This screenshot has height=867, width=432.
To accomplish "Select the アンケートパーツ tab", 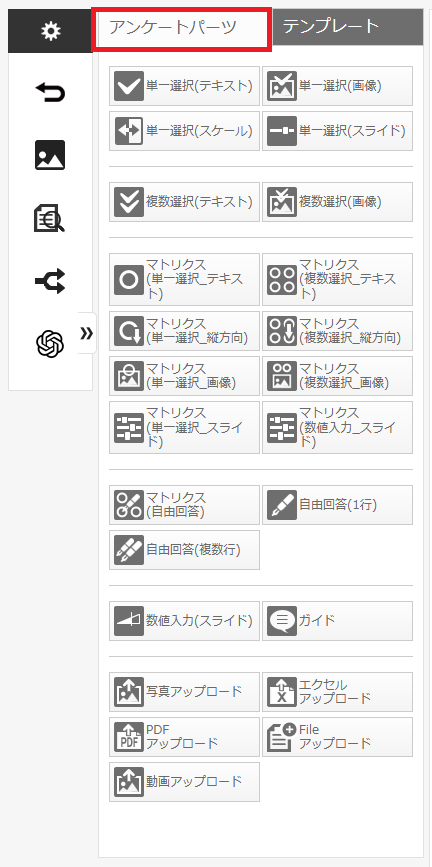I will (x=181, y=27).
